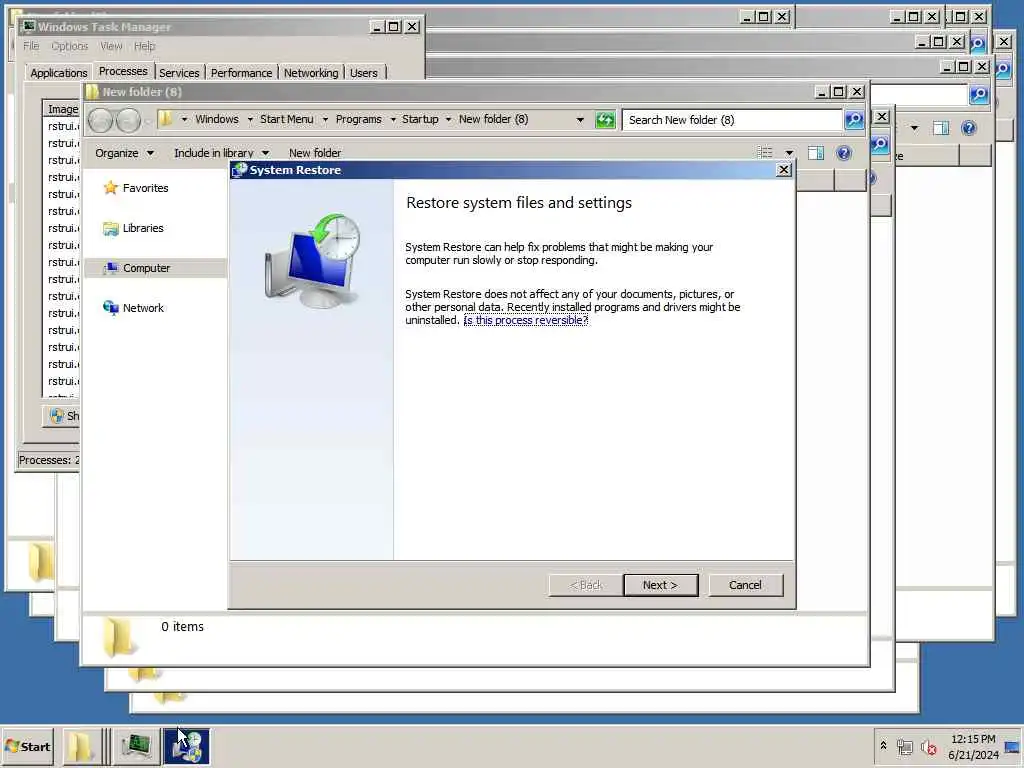The height and width of the screenshot is (768, 1024).
Task: Expand dropdown arrow after Windows breadcrumb
Action: pyautogui.click(x=249, y=120)
